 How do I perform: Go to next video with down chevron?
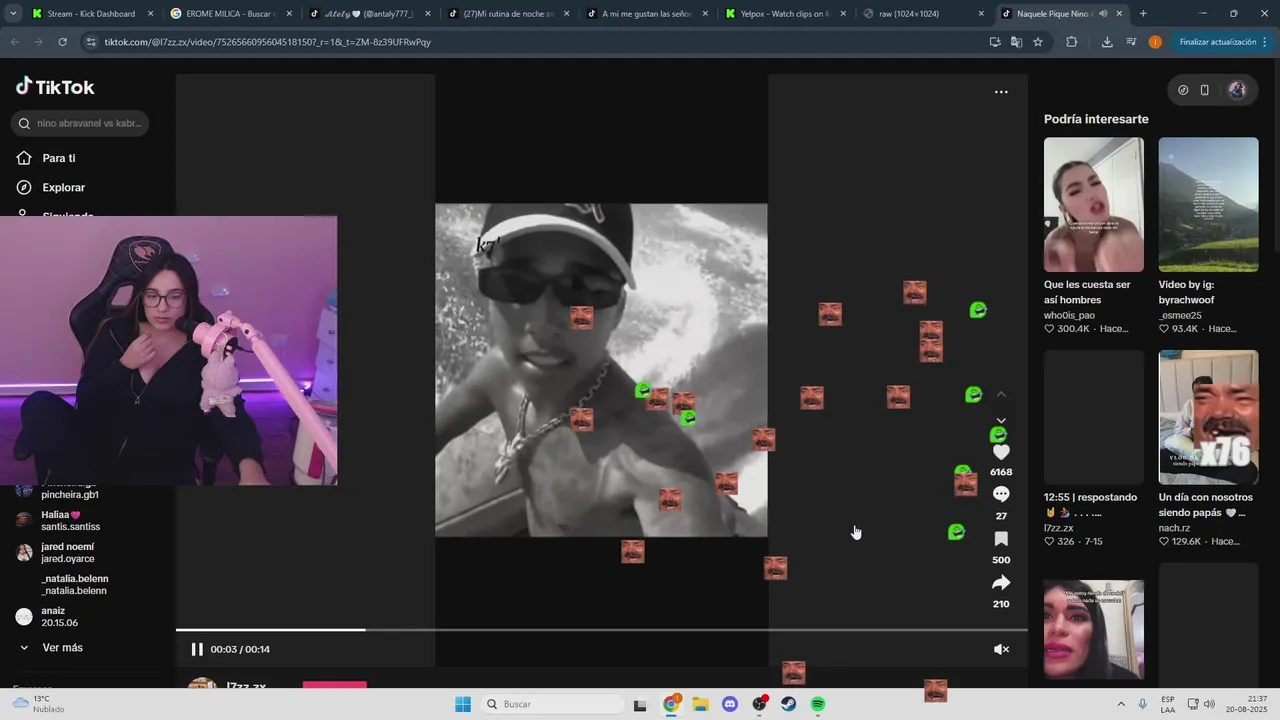[x=1001, y=420]
